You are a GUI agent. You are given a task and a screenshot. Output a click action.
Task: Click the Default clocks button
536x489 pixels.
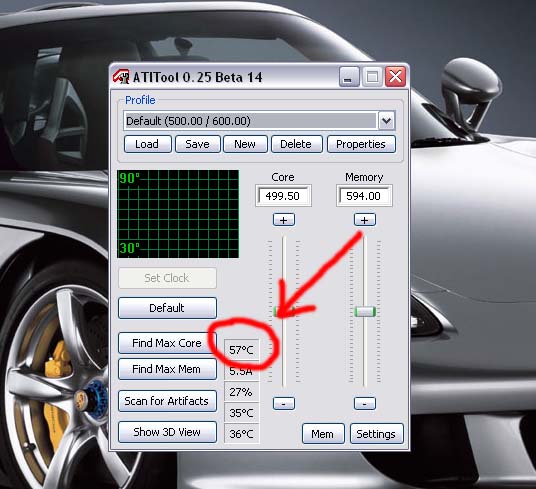tap(167, 308)
